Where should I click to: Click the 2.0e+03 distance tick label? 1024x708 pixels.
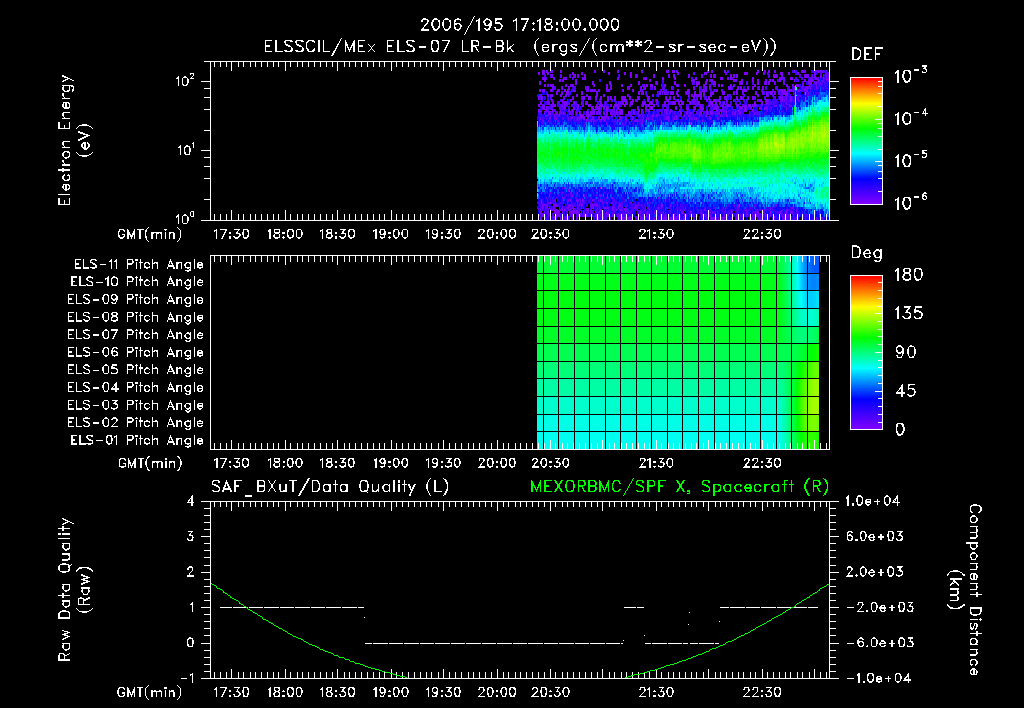[x=875, y=572]
